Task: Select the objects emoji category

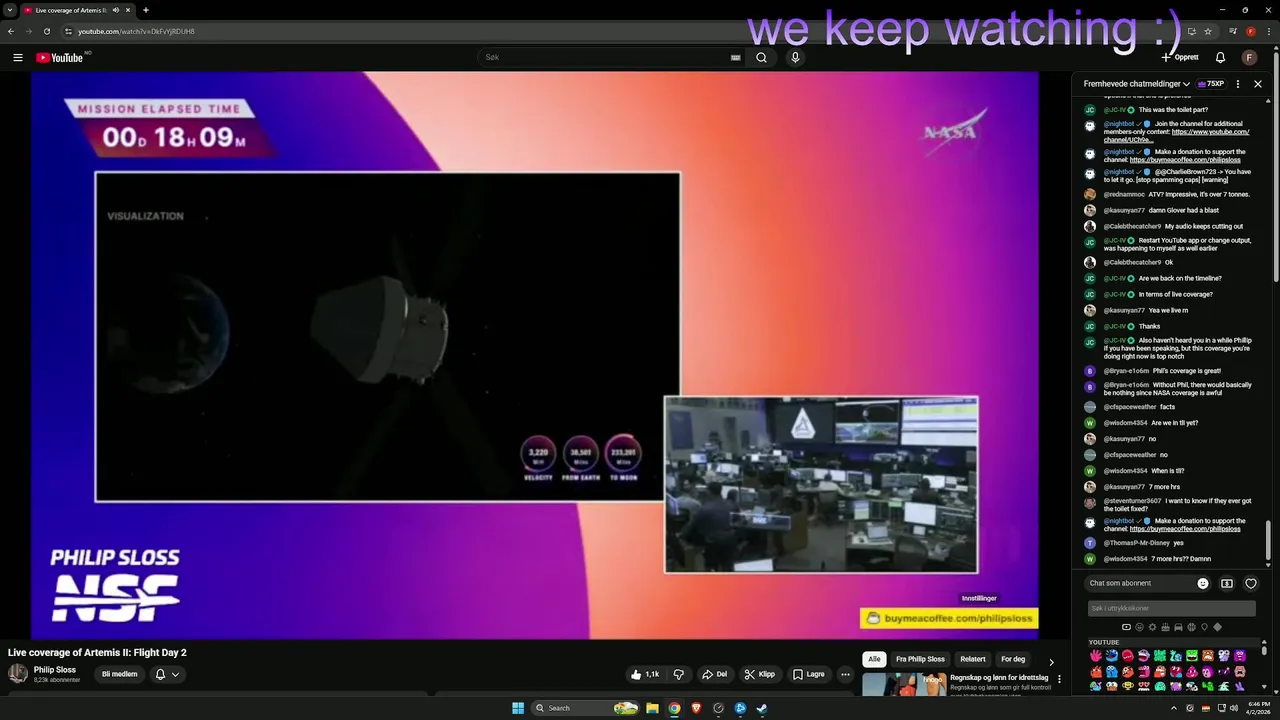Action: [x=1204, y=627]
